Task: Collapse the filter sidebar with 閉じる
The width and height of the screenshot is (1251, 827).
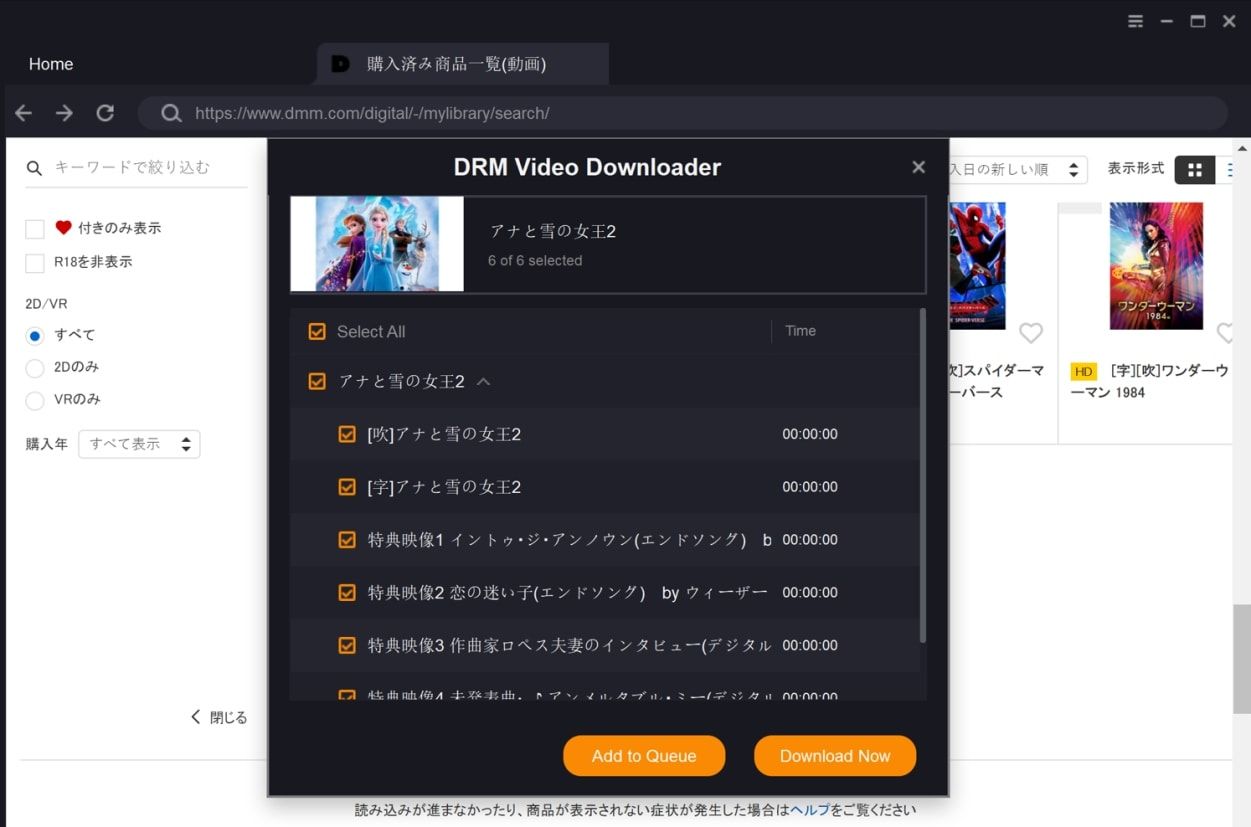Action: [x=219, y=717]
